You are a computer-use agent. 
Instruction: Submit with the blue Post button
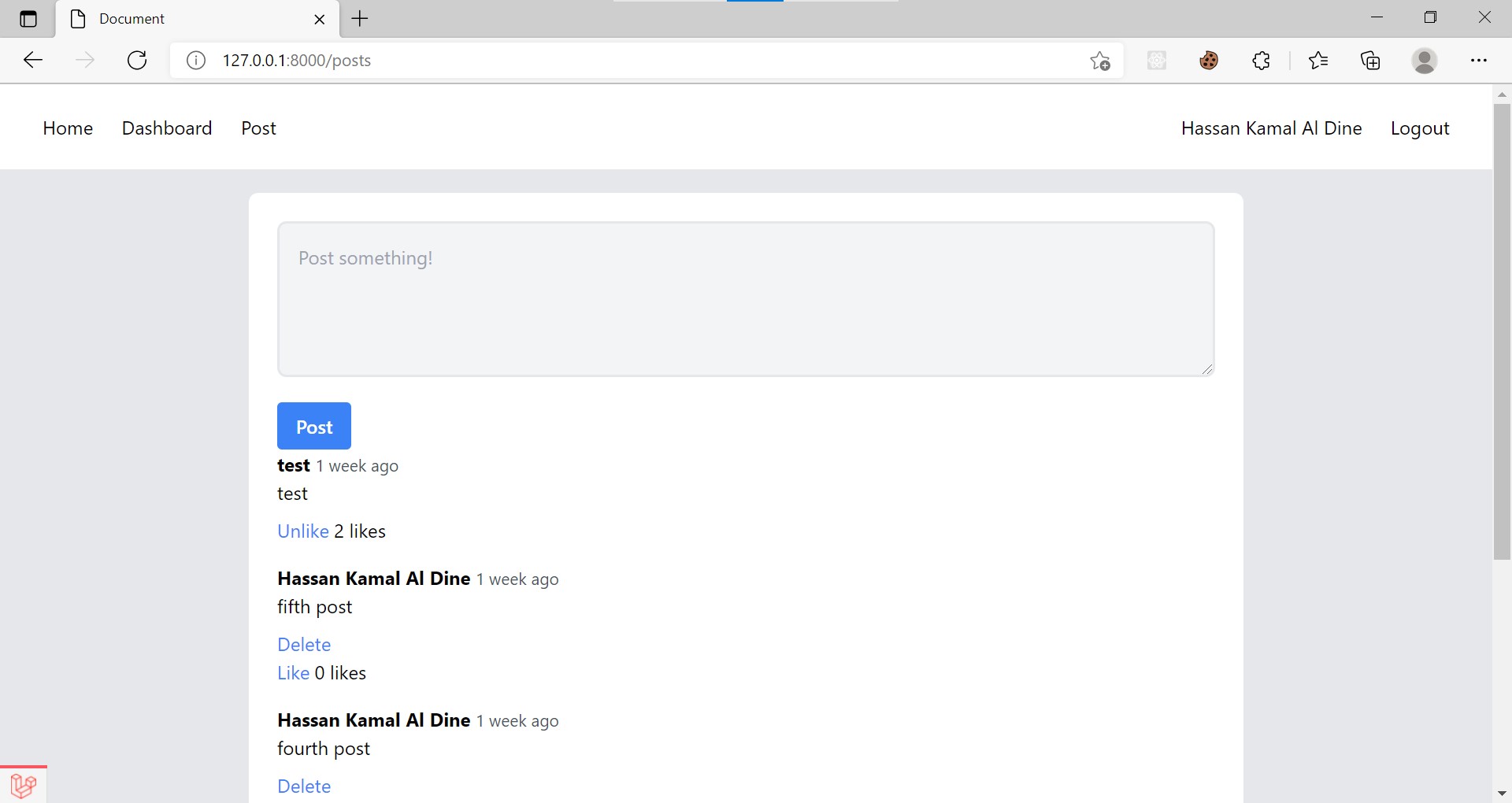314,426
